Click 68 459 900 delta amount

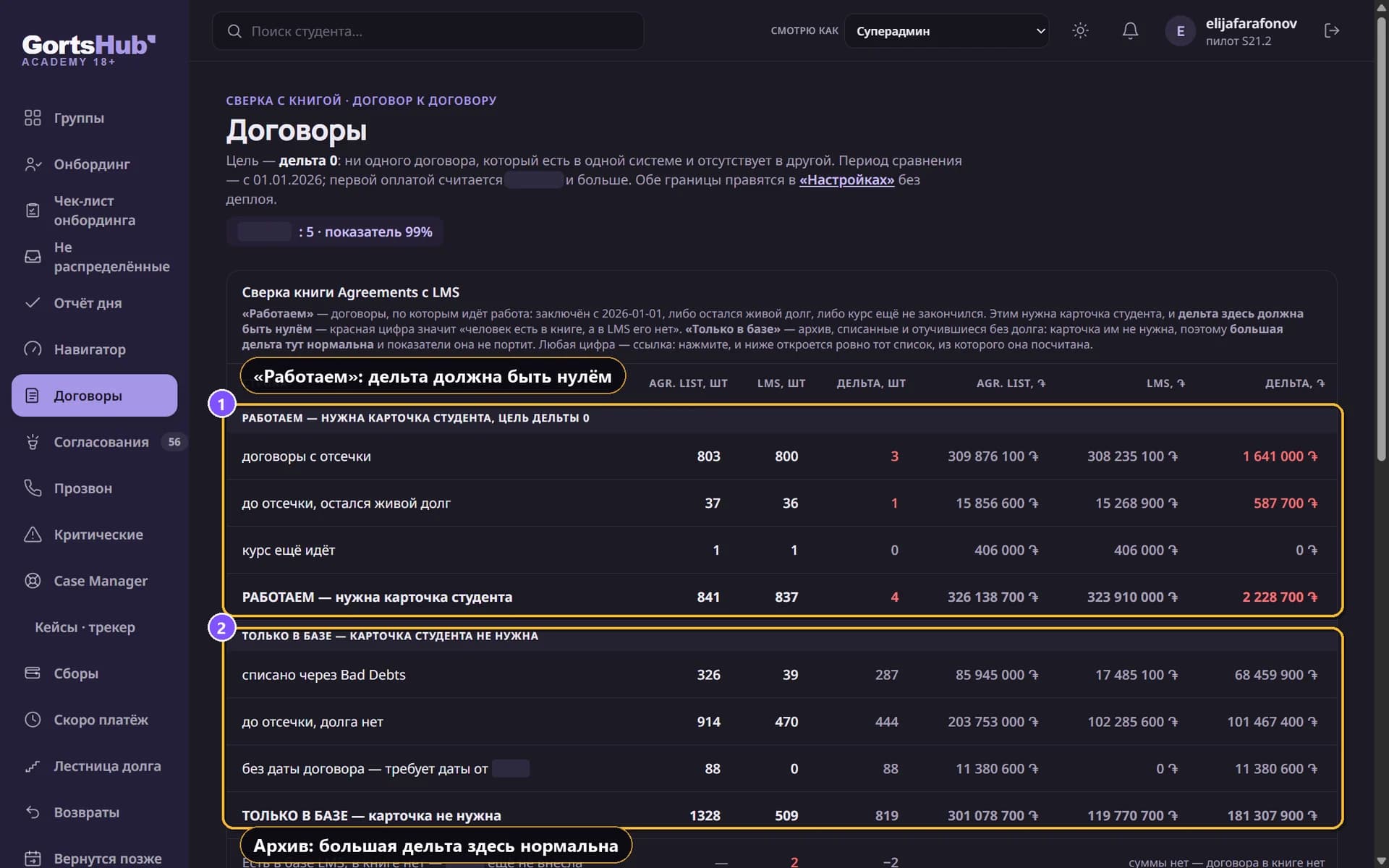(1275, 675)
